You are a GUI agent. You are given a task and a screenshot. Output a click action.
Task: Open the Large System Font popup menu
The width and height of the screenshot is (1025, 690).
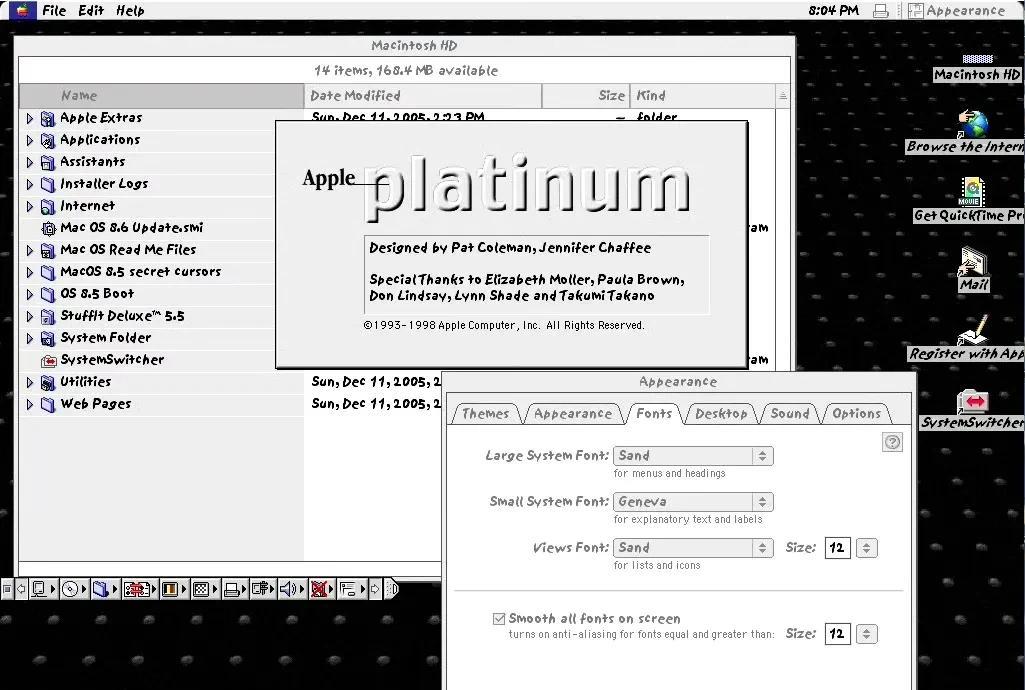[x=693, y=455]
